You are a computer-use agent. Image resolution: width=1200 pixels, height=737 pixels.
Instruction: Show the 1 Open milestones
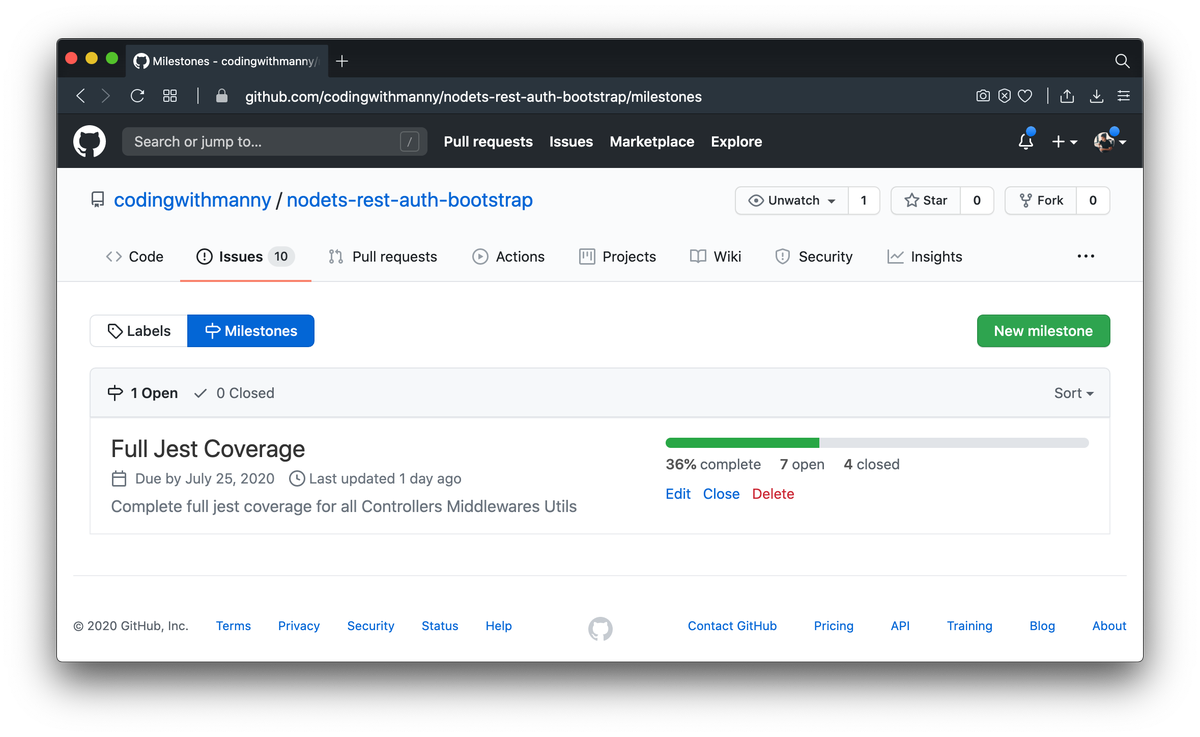pyautogui.click(x=142, y=393)
